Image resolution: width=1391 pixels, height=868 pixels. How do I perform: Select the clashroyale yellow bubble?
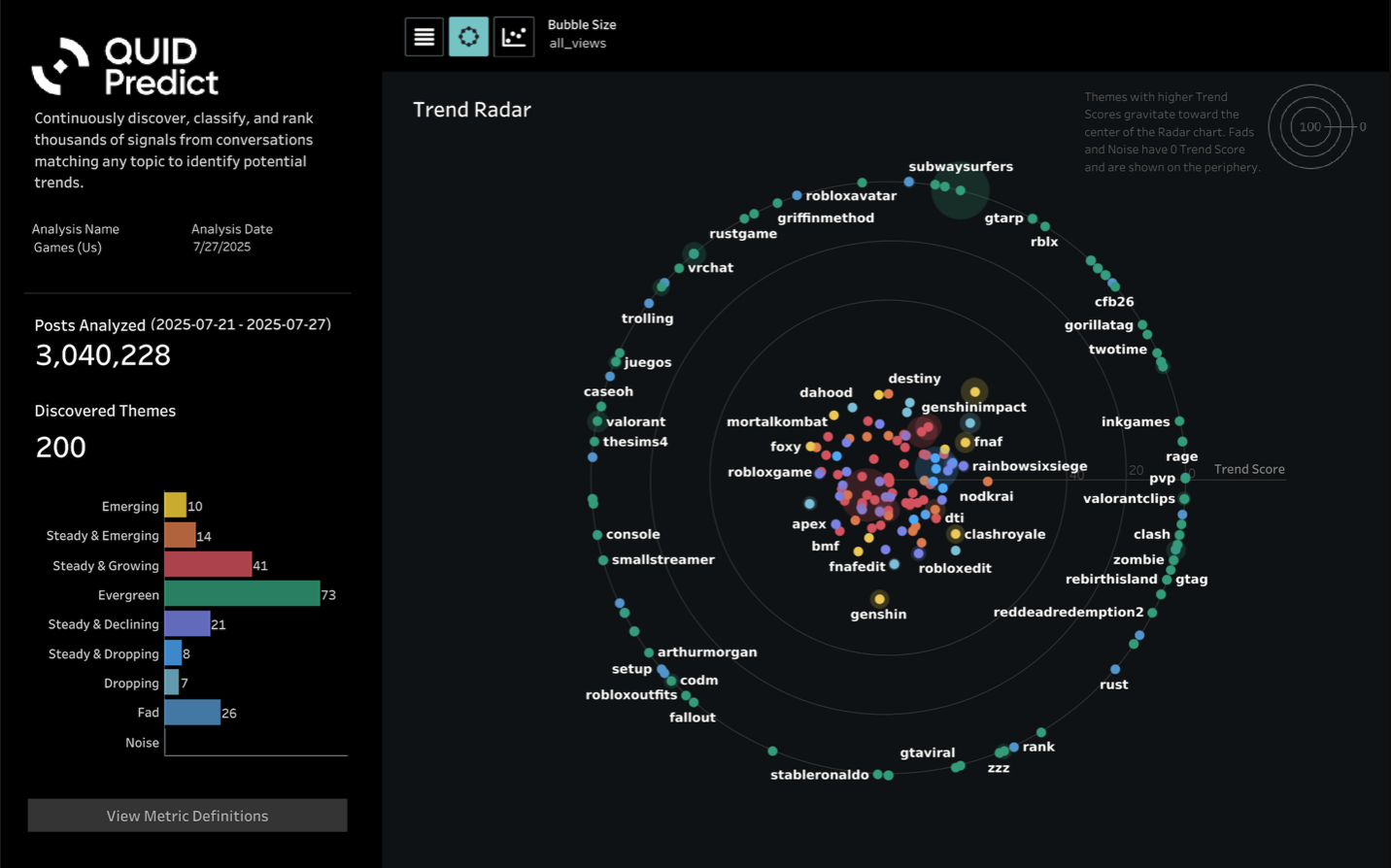click(955, 534)
